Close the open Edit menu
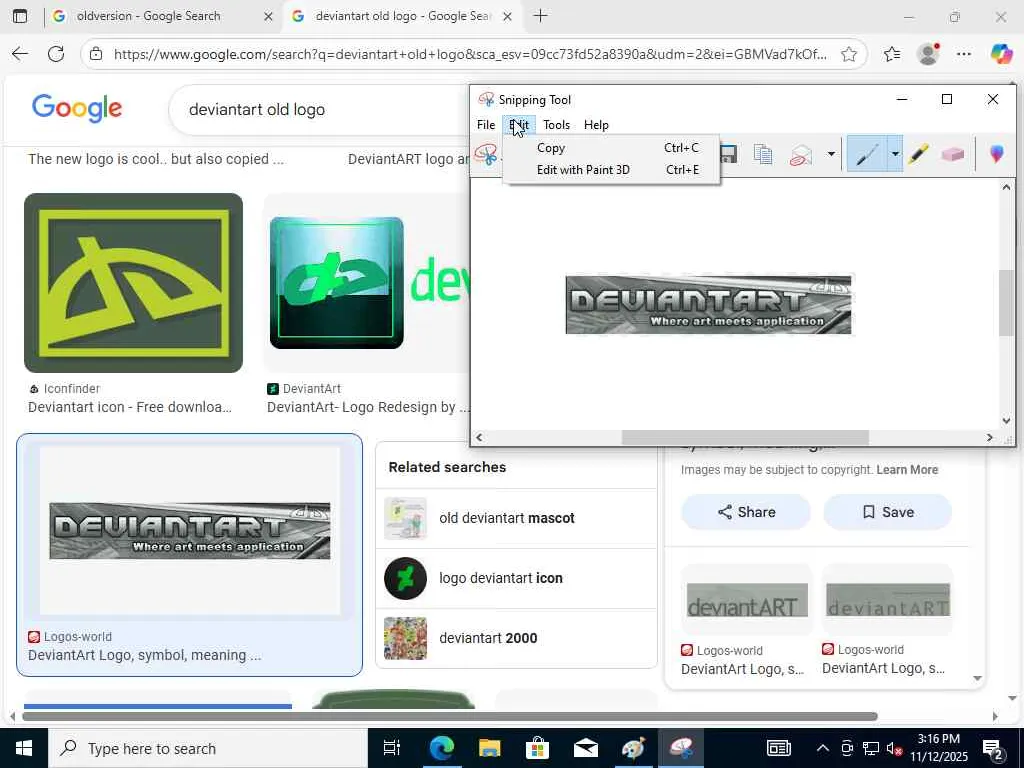 click(x=519, y=125)
